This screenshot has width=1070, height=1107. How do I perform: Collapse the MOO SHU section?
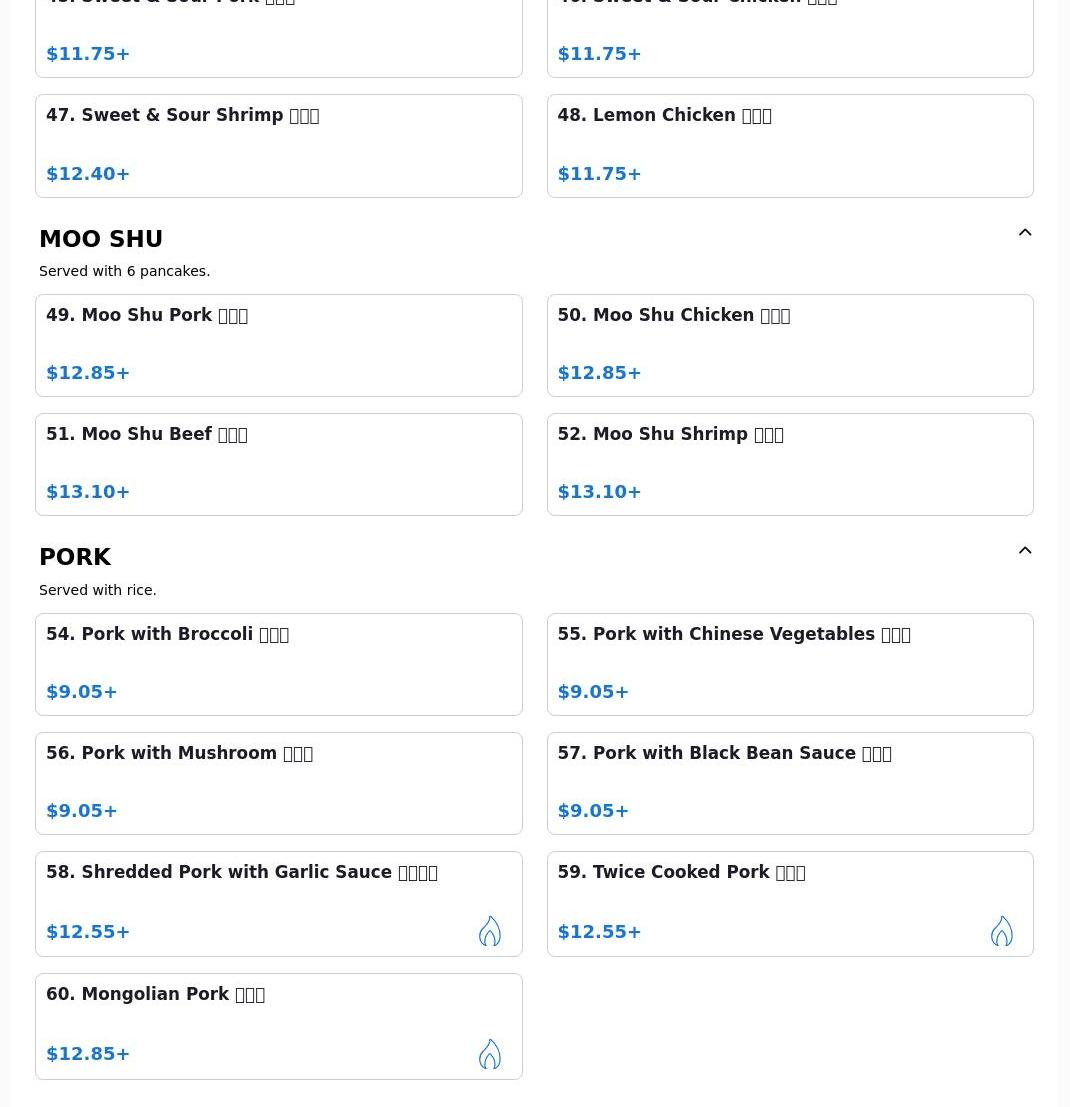click(1025, 233)
